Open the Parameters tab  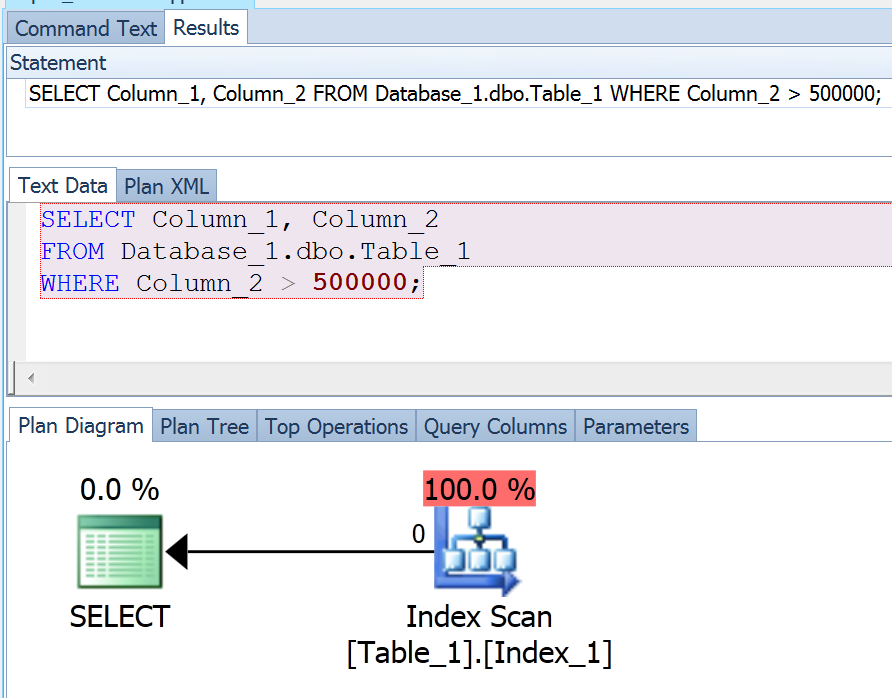point(636,427)
